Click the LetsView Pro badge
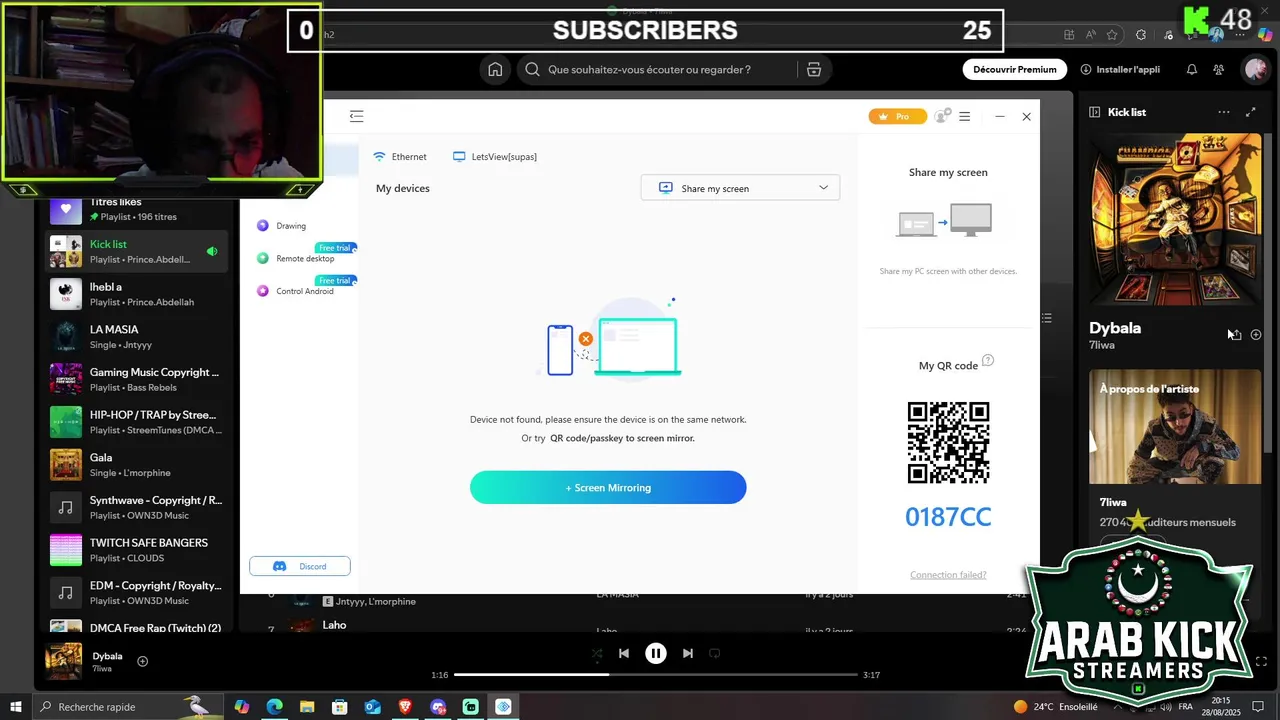This screenshot has width=1280, height=720. [897, 117]
